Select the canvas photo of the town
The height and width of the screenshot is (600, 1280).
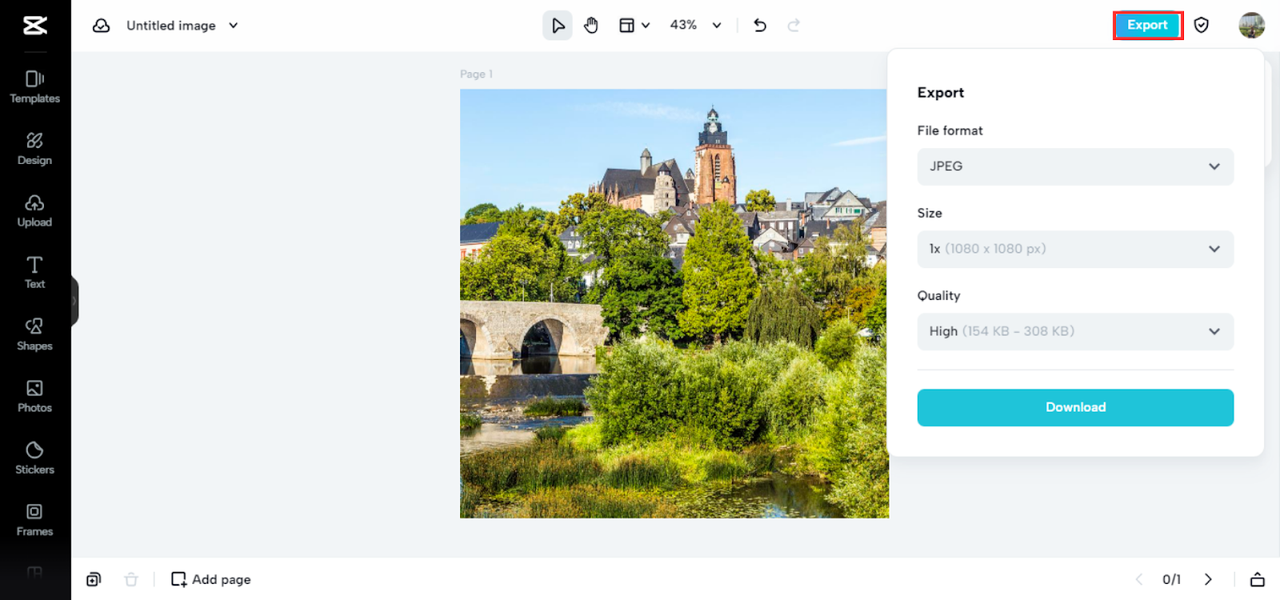click(674, 303)
